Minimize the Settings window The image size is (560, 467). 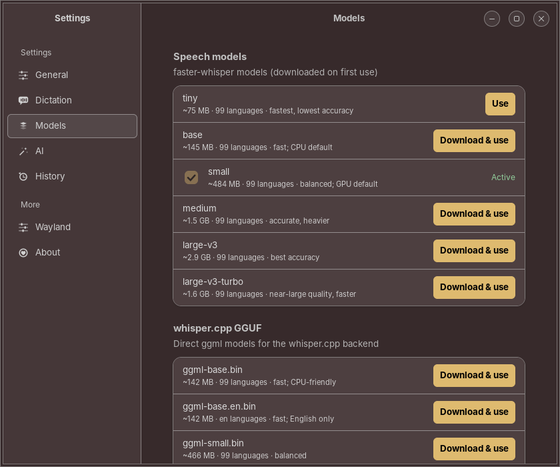(x=492, y=19)
